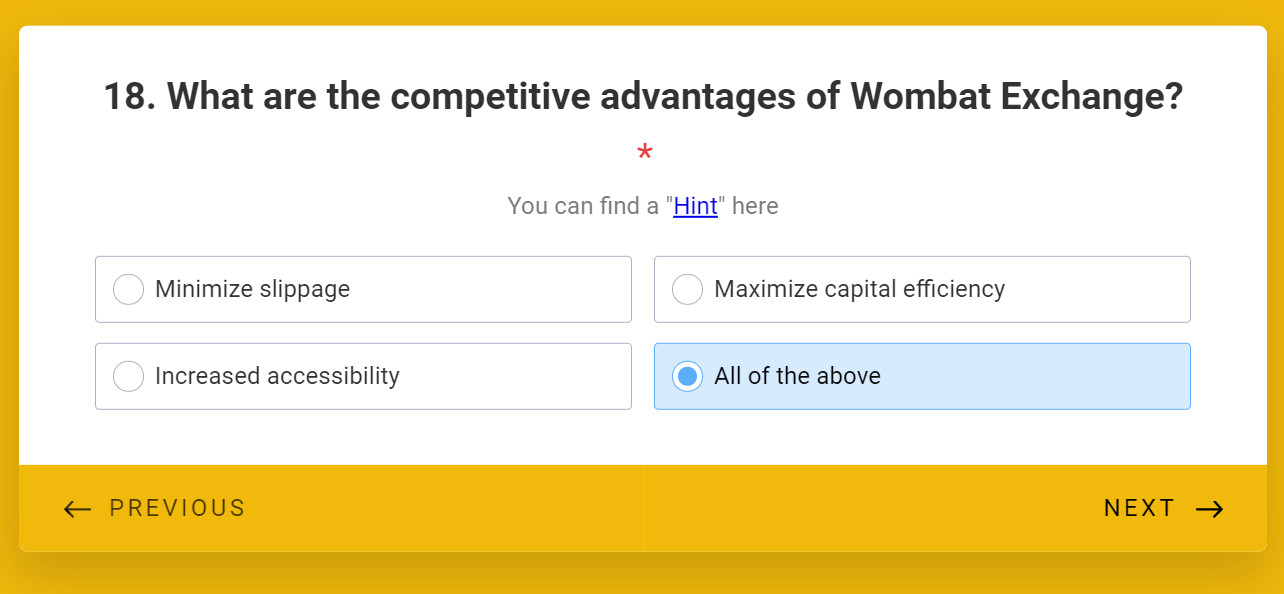Click the selected "All of the above" radio

687,377
